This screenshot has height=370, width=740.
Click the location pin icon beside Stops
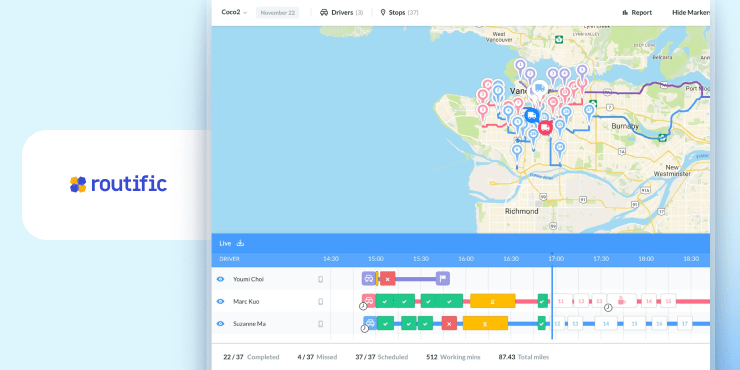[383, 13]
